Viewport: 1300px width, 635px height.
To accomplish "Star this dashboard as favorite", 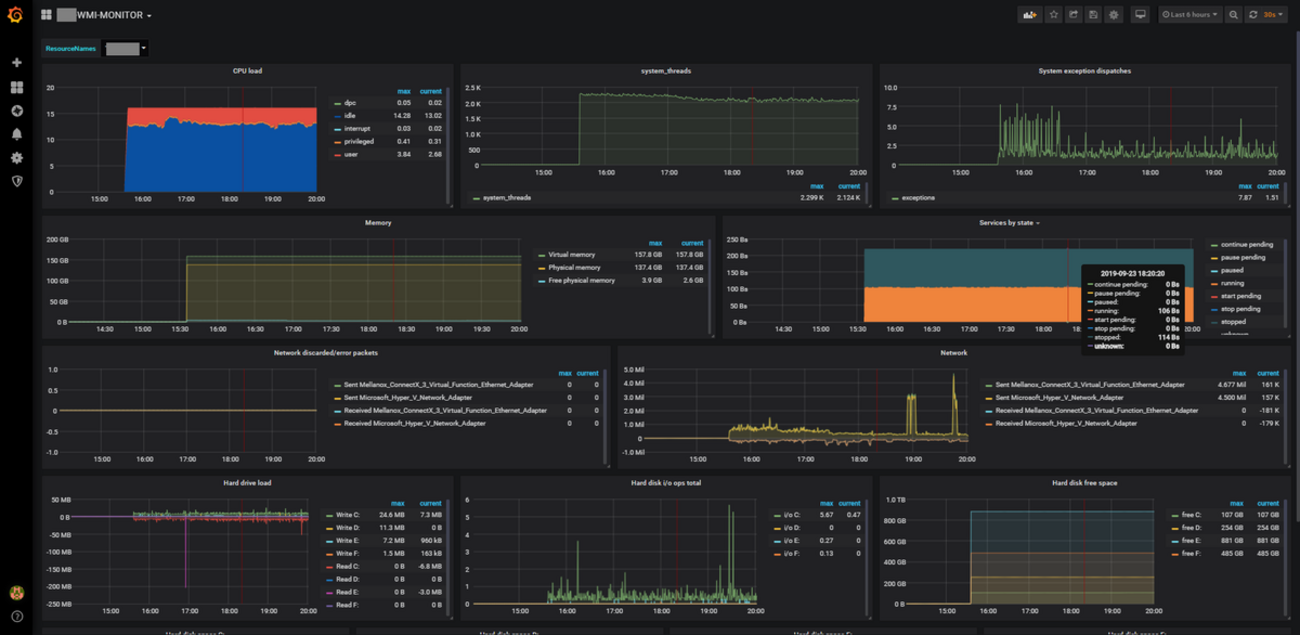I will coord(1053,15).
